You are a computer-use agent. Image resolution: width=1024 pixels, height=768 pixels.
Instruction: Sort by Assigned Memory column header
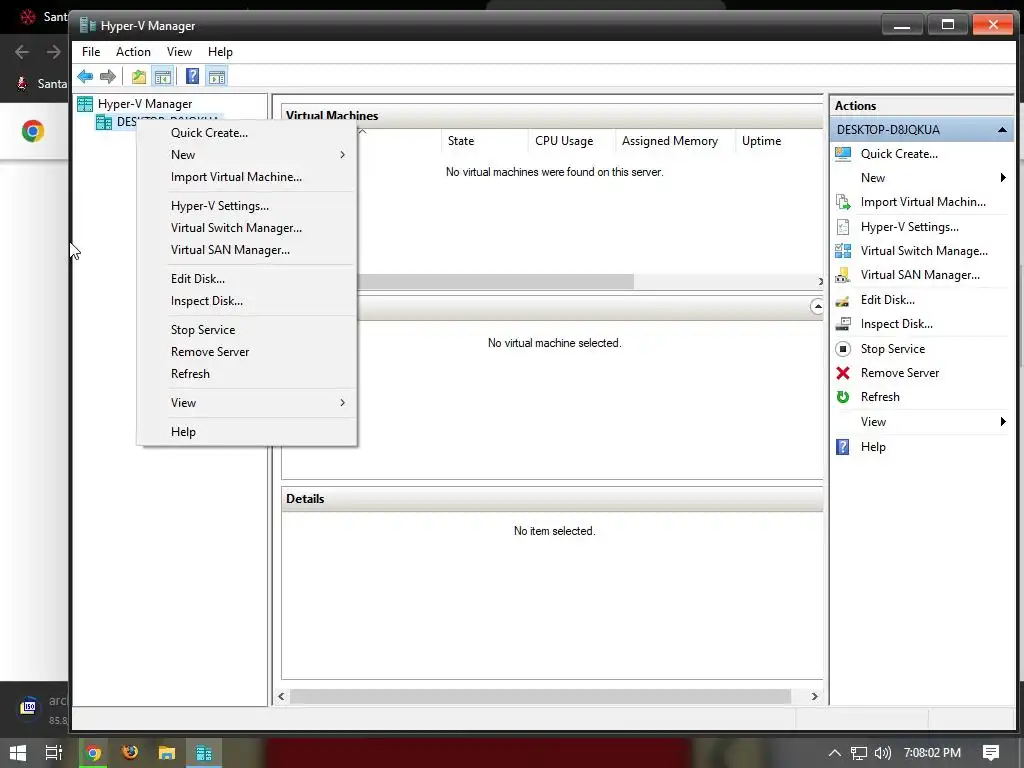coord(675,141)
